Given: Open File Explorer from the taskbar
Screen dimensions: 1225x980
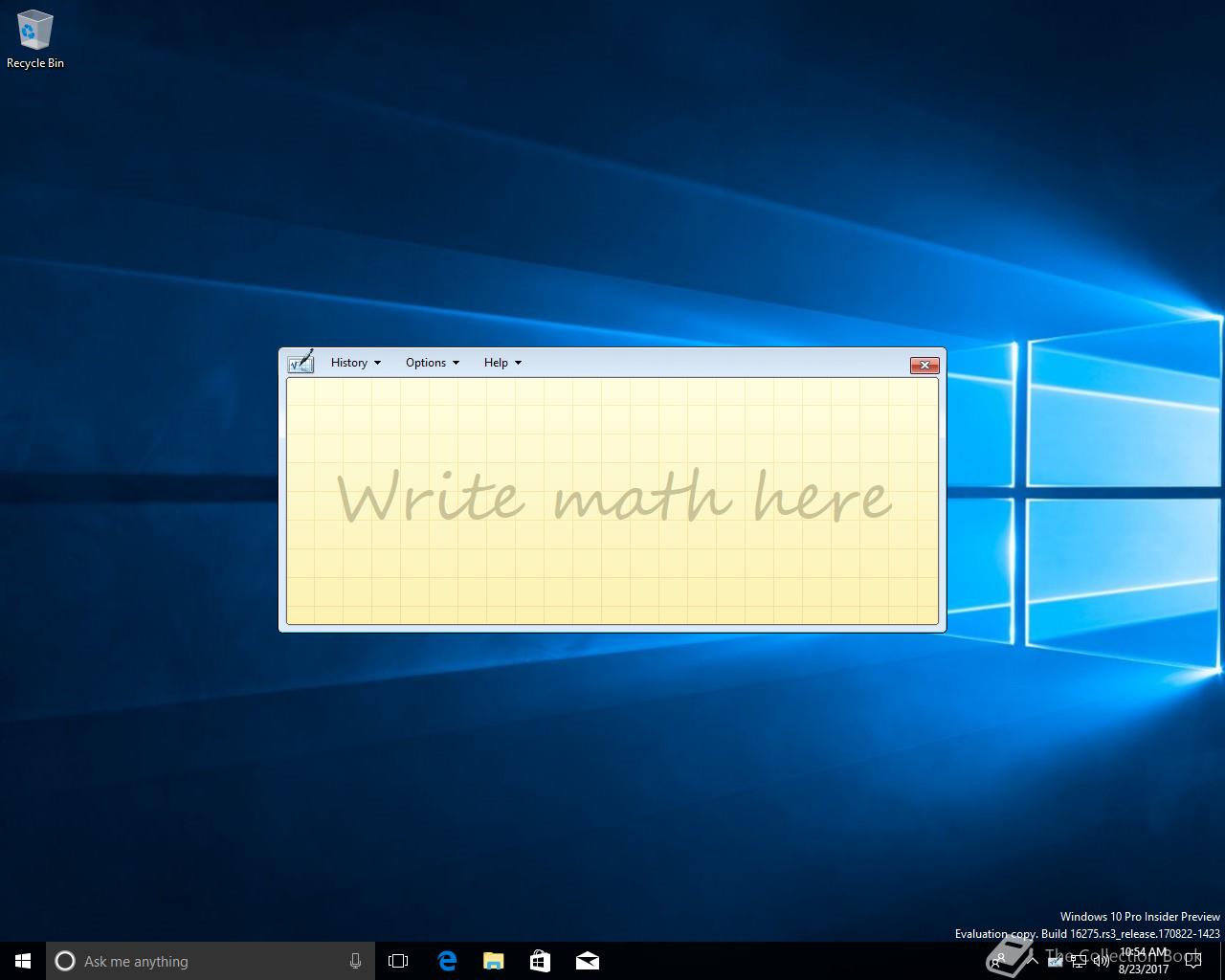Looking at the screenshot, I should (493, 961).
